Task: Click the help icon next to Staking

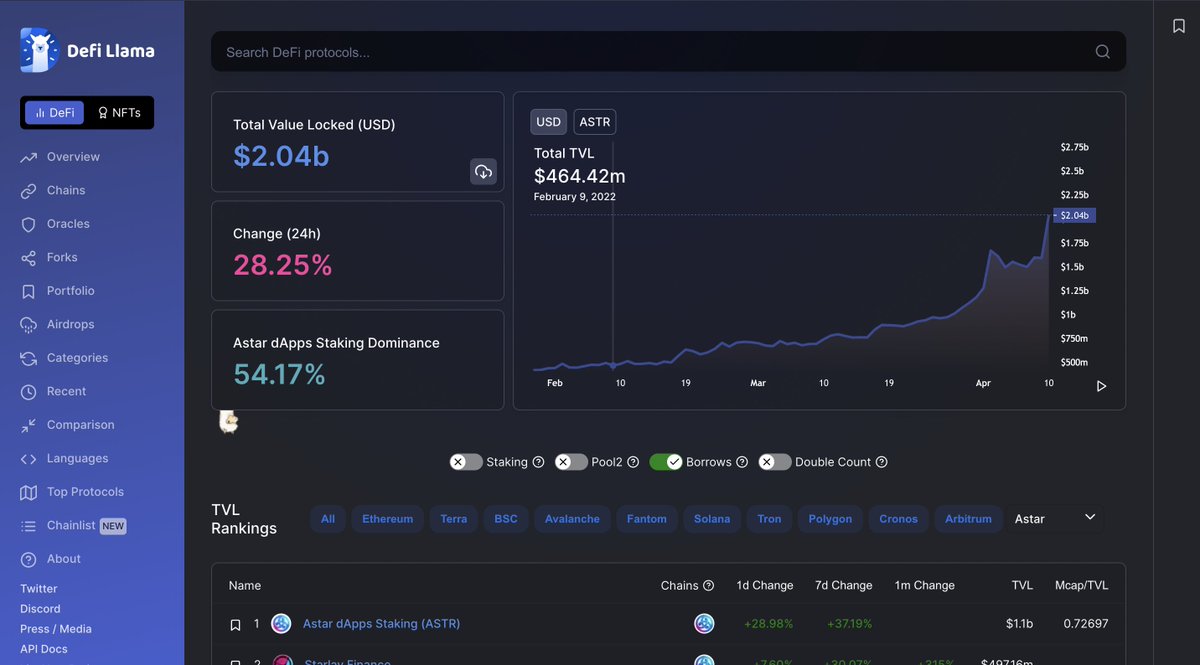Action: tap(538, 462)
